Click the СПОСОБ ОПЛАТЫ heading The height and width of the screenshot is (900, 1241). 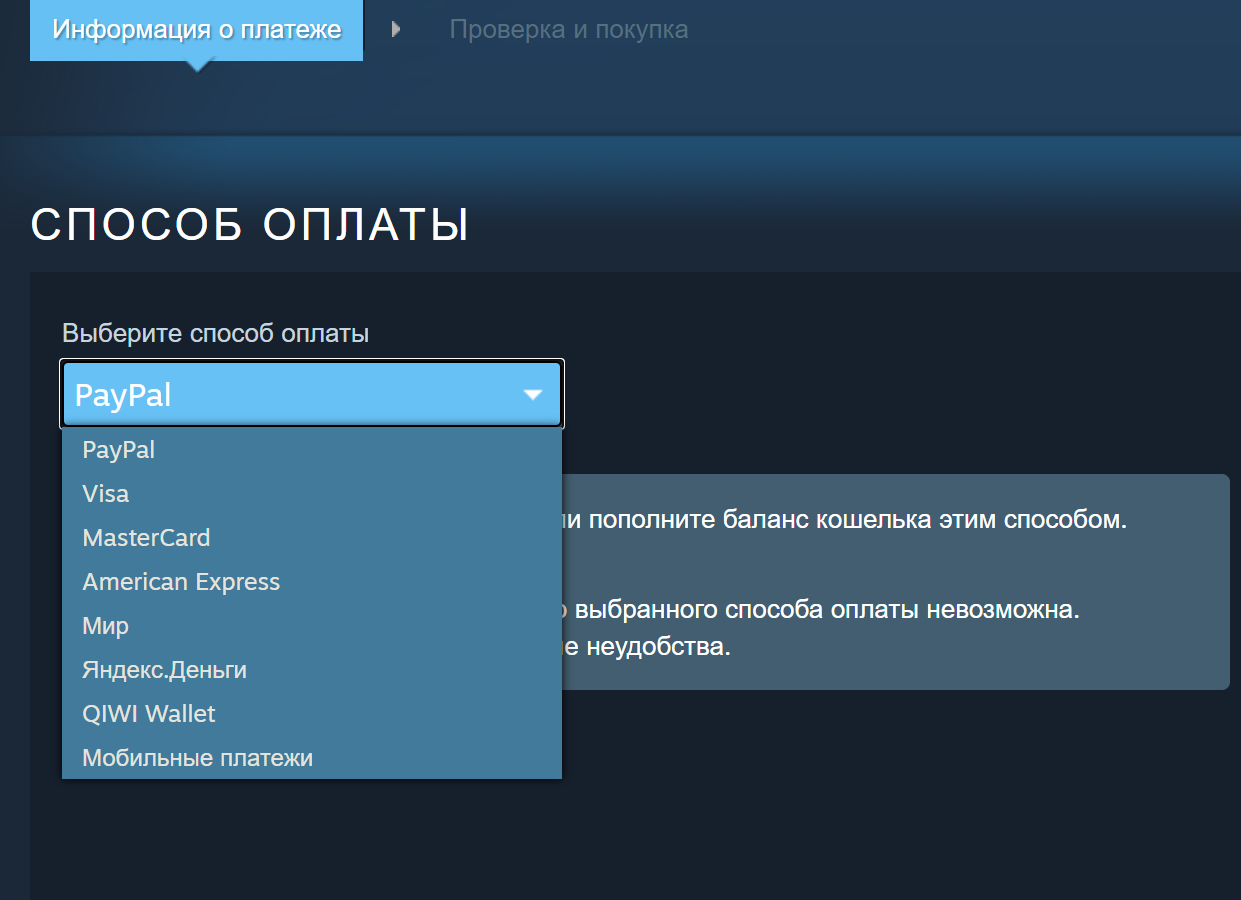tap(250, 225)
